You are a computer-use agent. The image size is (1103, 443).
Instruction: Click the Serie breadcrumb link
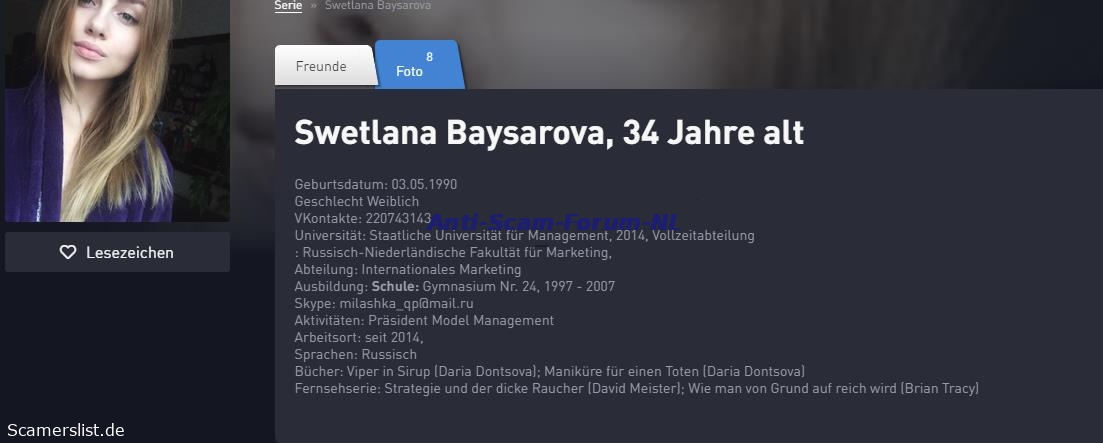point(288,5)
